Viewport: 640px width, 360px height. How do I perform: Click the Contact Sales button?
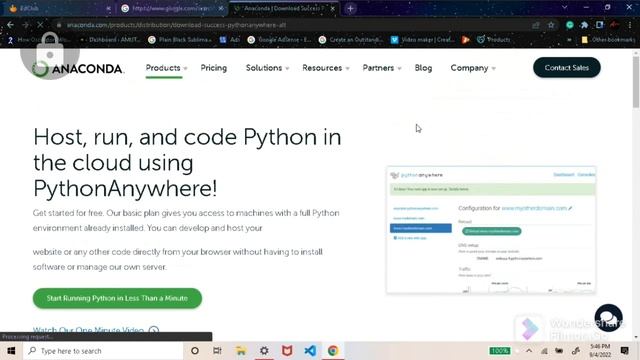click(567, 68)
